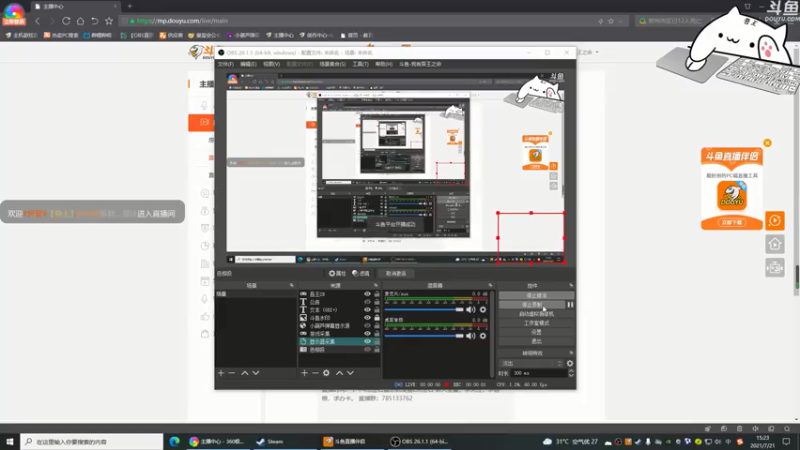Remove the scene with the scenes panel minus
Image resolution: width=800 pixels, height=450 pixels.
coord(232,373)
